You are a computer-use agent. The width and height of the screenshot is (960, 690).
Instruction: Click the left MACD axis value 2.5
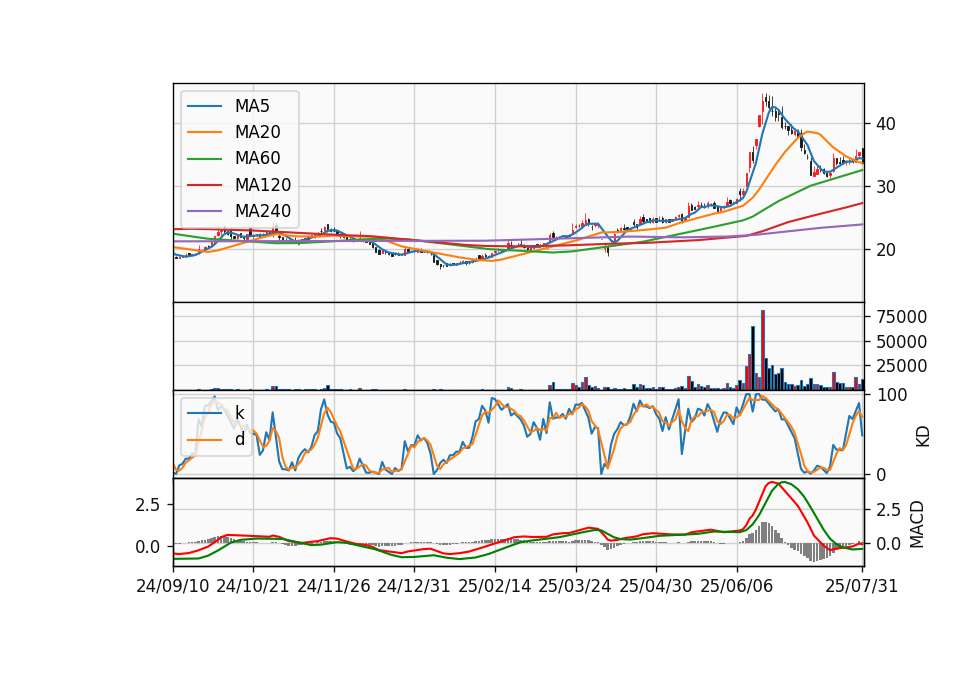[x=148, y=505]
